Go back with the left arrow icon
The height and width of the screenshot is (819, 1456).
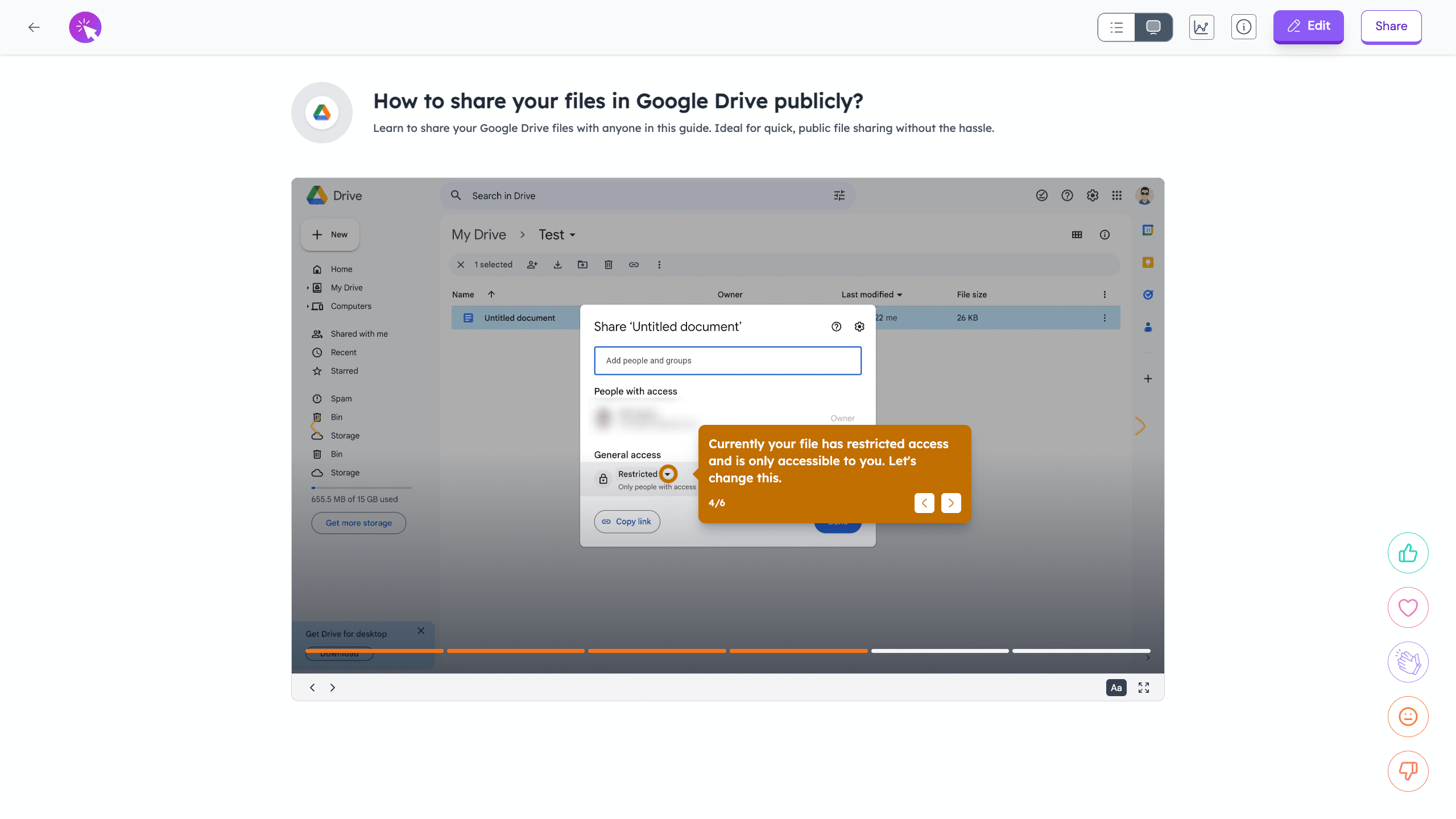(34, 27)
